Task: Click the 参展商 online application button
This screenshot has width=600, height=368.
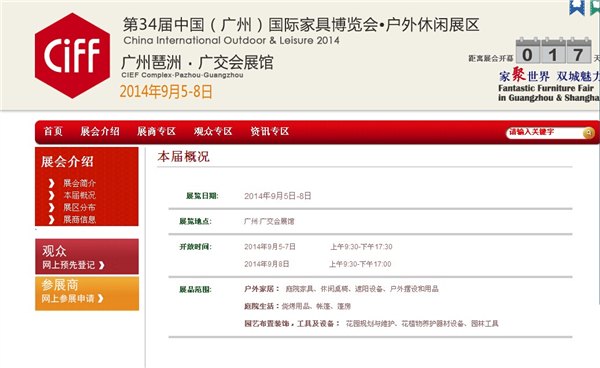Action: [x=87, y=293]
